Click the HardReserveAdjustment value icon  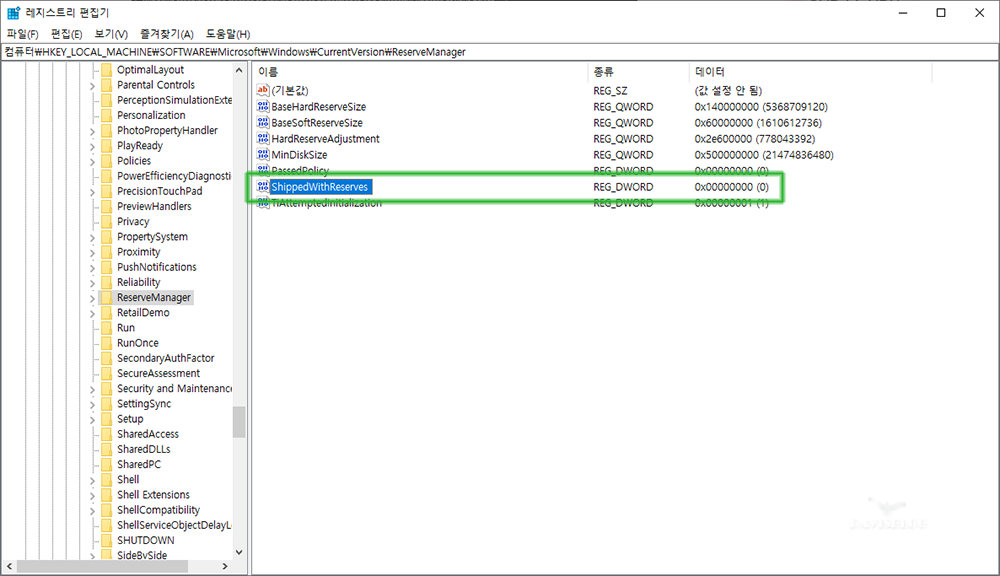coord(263,138)
